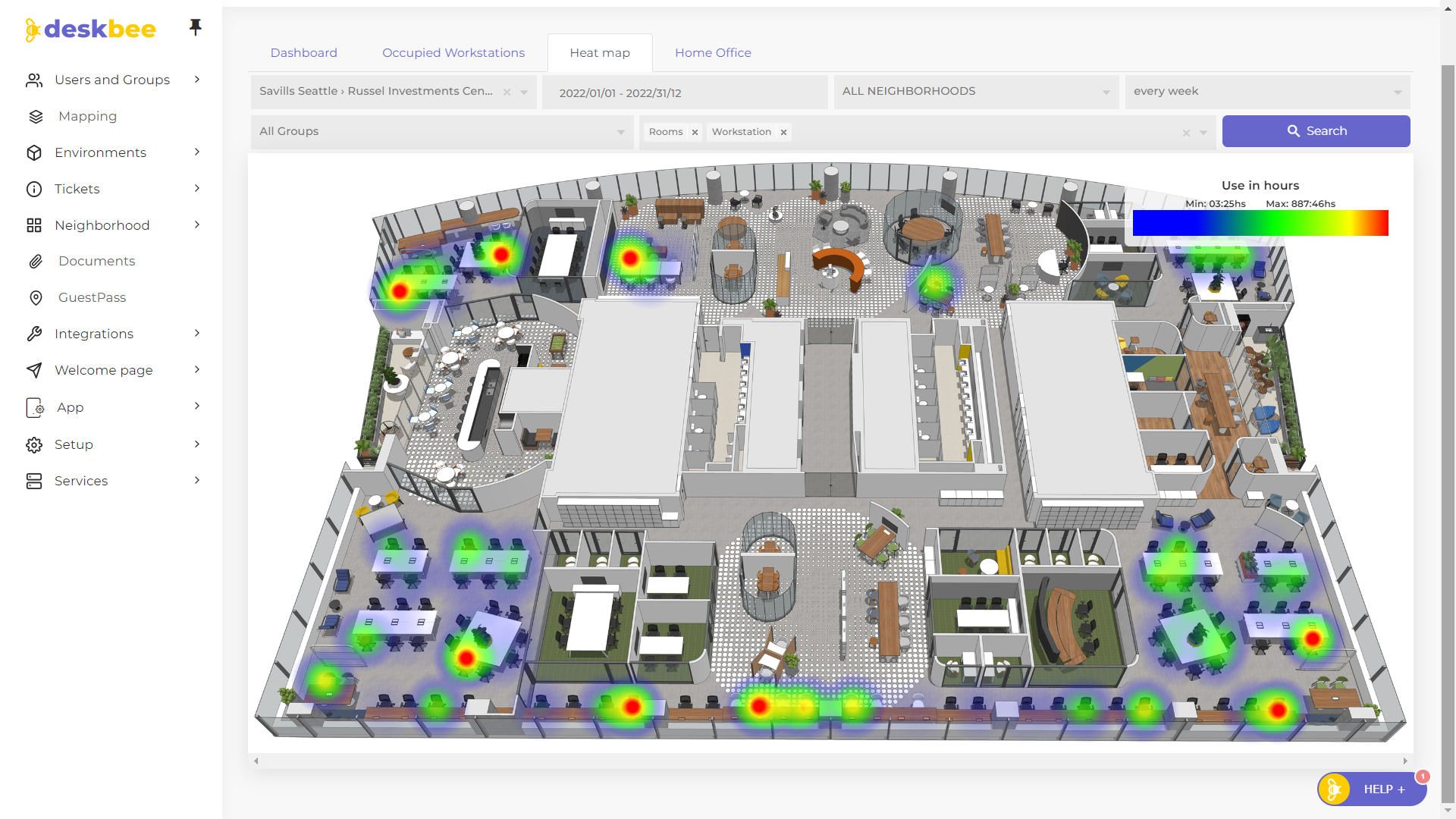1456x819 pixels.
Task: Click the Max: 887:46hs label
Action: [1301, 204]
